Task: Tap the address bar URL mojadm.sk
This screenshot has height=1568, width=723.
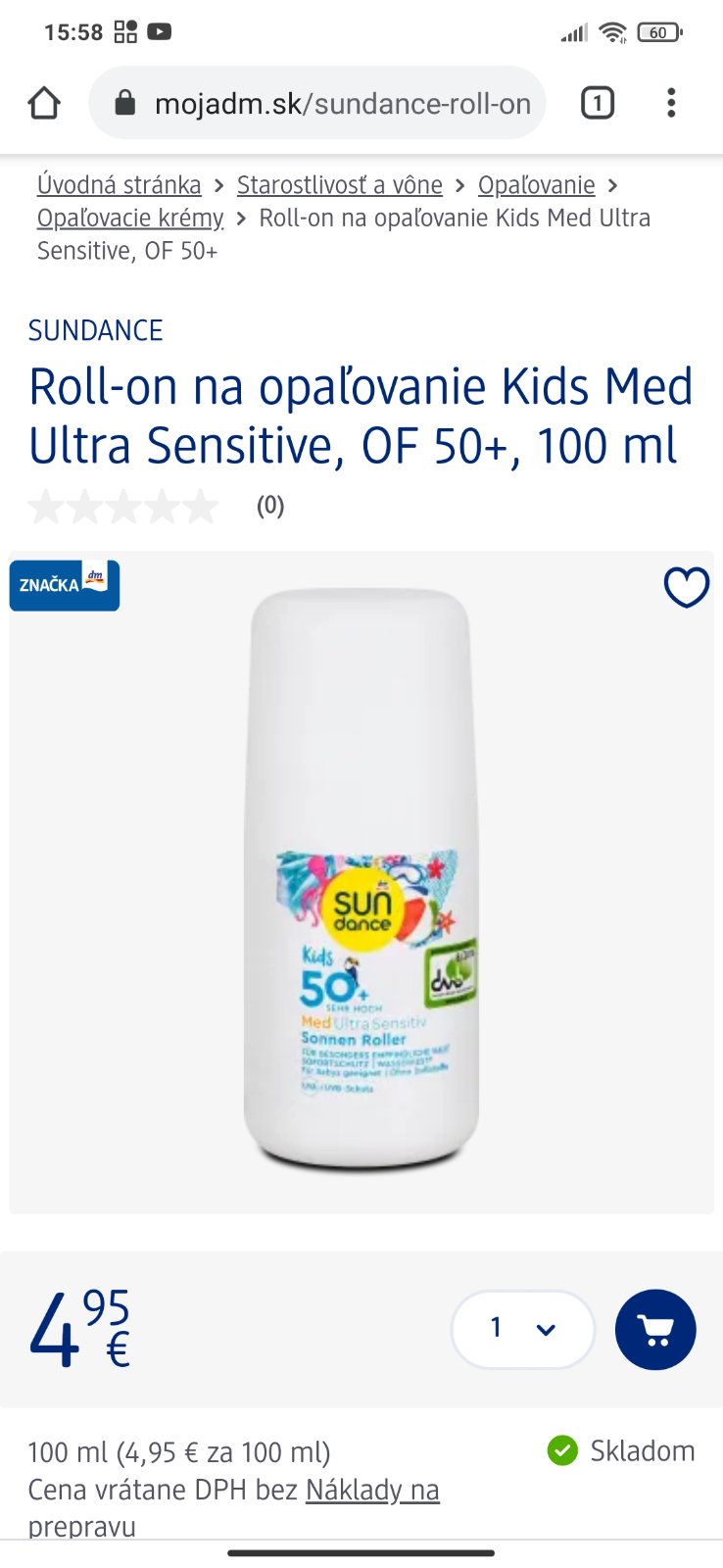Action: click(x=343, y=103)
